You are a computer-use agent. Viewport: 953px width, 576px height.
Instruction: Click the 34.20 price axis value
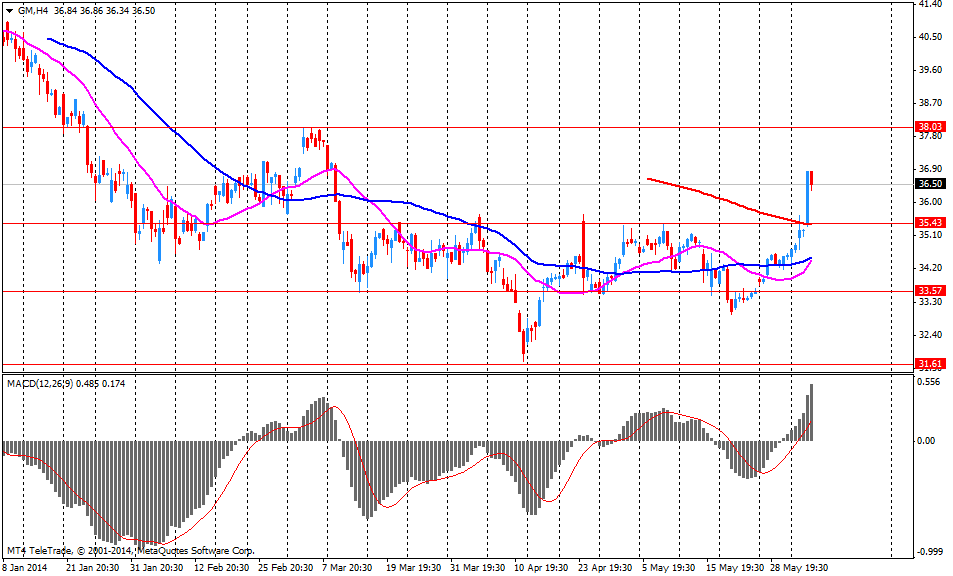[x=931, y=268]
